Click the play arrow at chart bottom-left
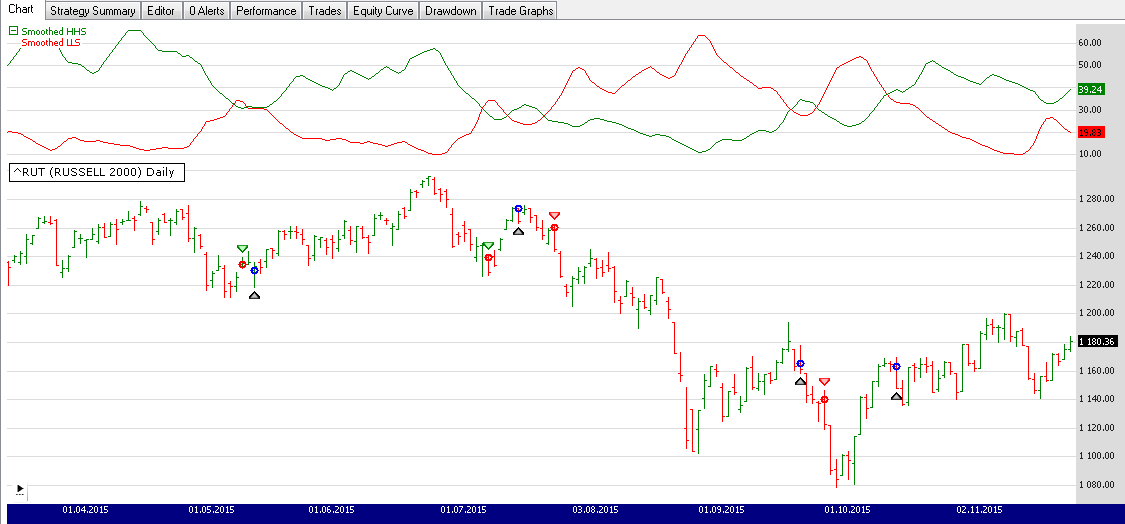Viewport: 1125px width, 524px height. 19,490
